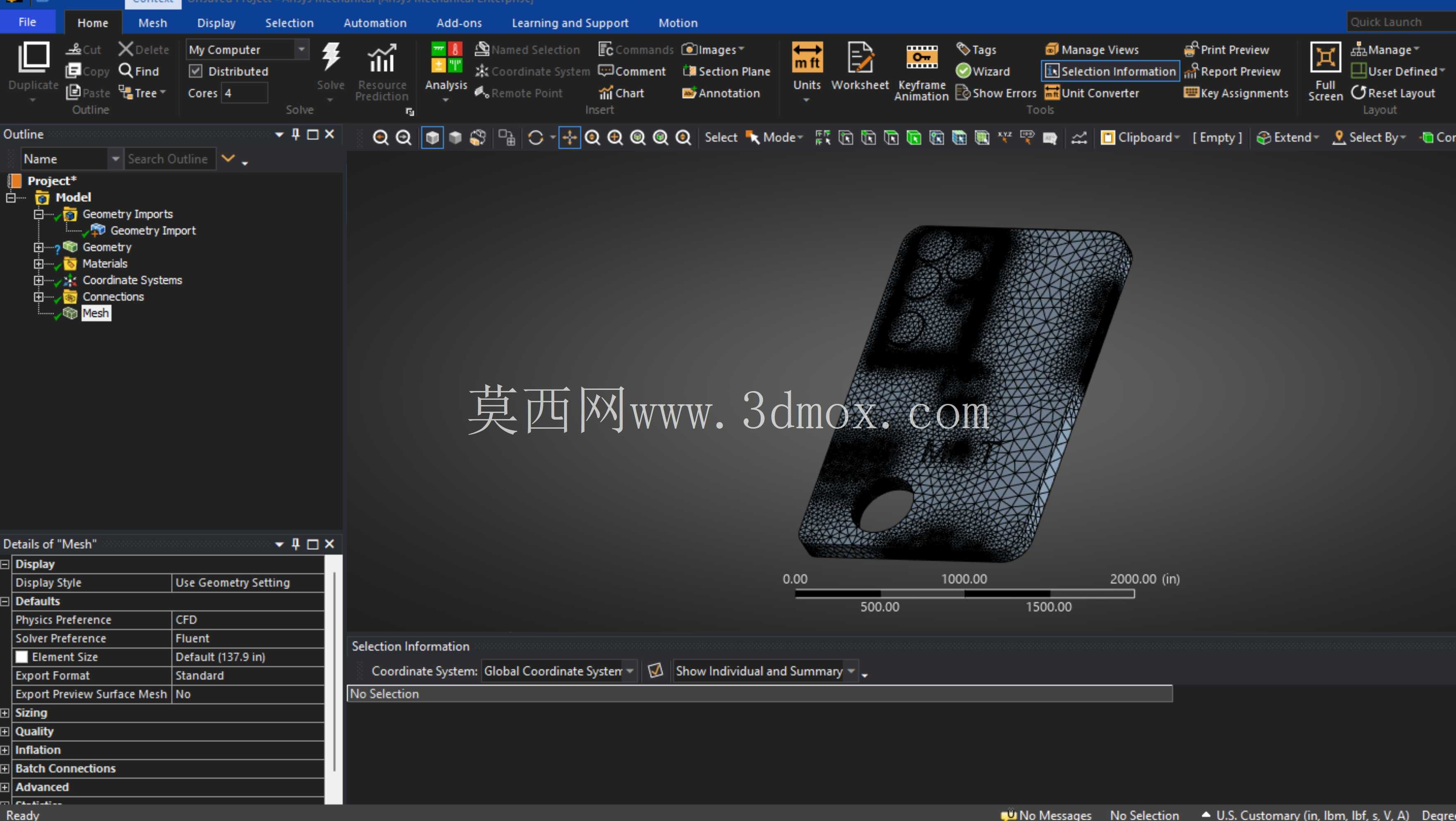Open Report Preview
1456x821 pixels.
(x=1232, y=71)
